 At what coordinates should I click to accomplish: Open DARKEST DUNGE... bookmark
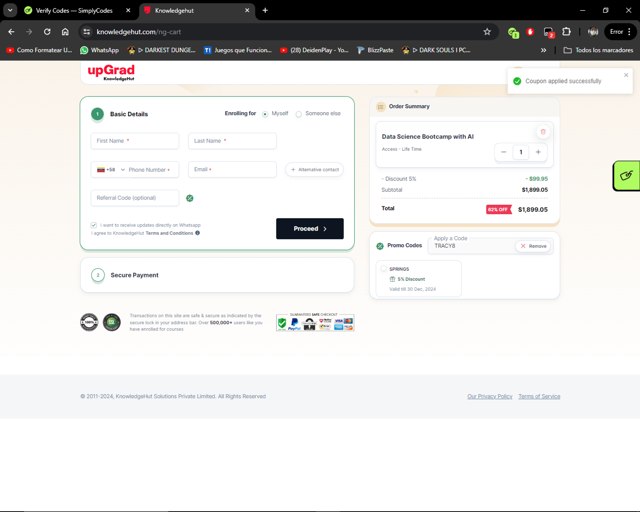pos(161,50)
